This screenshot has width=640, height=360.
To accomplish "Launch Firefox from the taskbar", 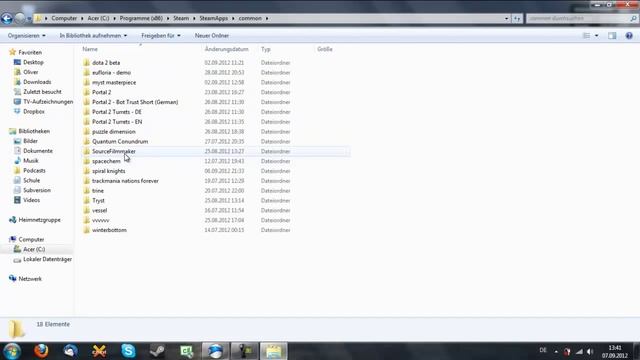I will [41, 351].
